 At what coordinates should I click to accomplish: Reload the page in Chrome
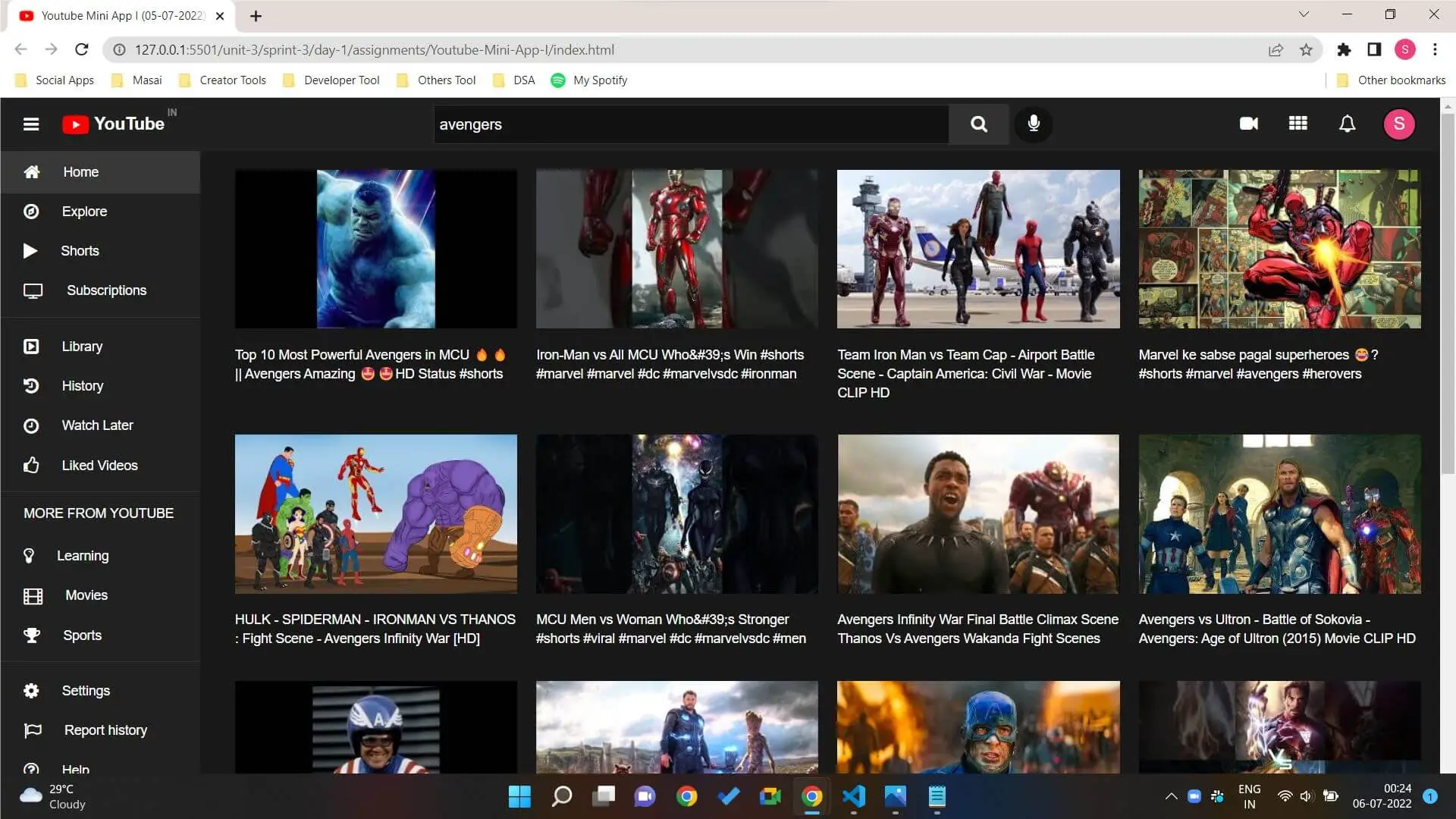click(82, 50)
